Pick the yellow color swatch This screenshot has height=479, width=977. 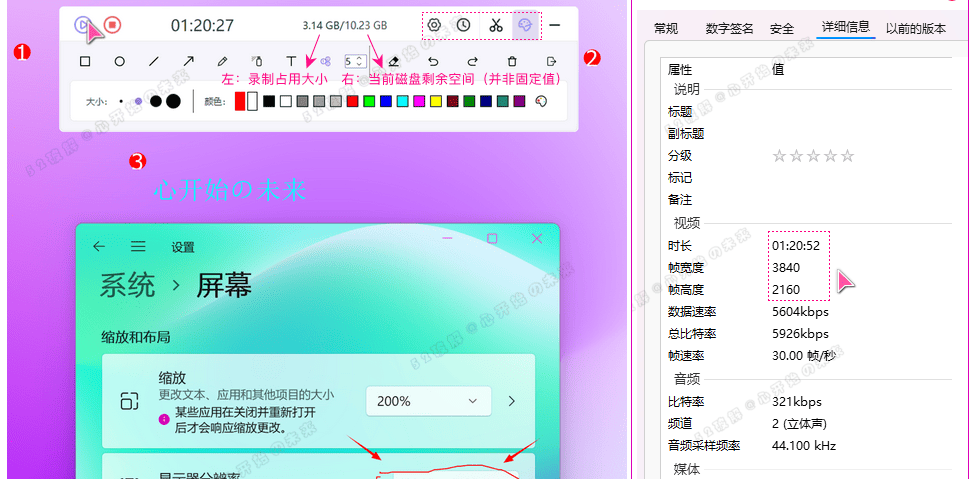(435, 101)
